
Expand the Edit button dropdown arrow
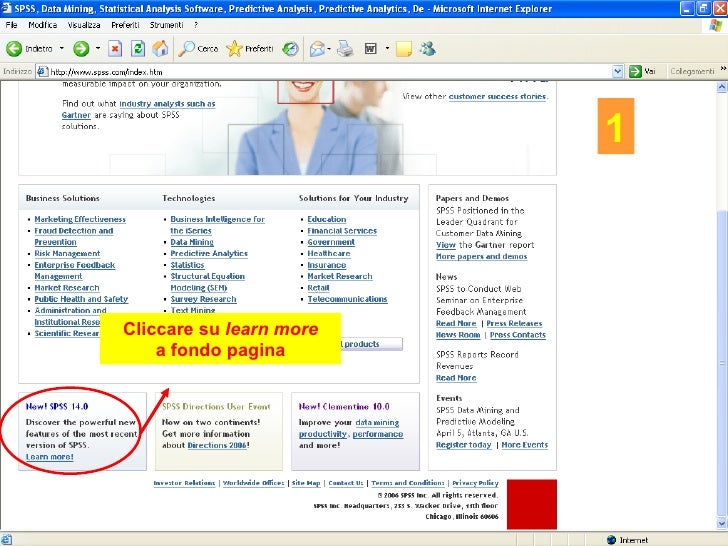pos(387,48)
